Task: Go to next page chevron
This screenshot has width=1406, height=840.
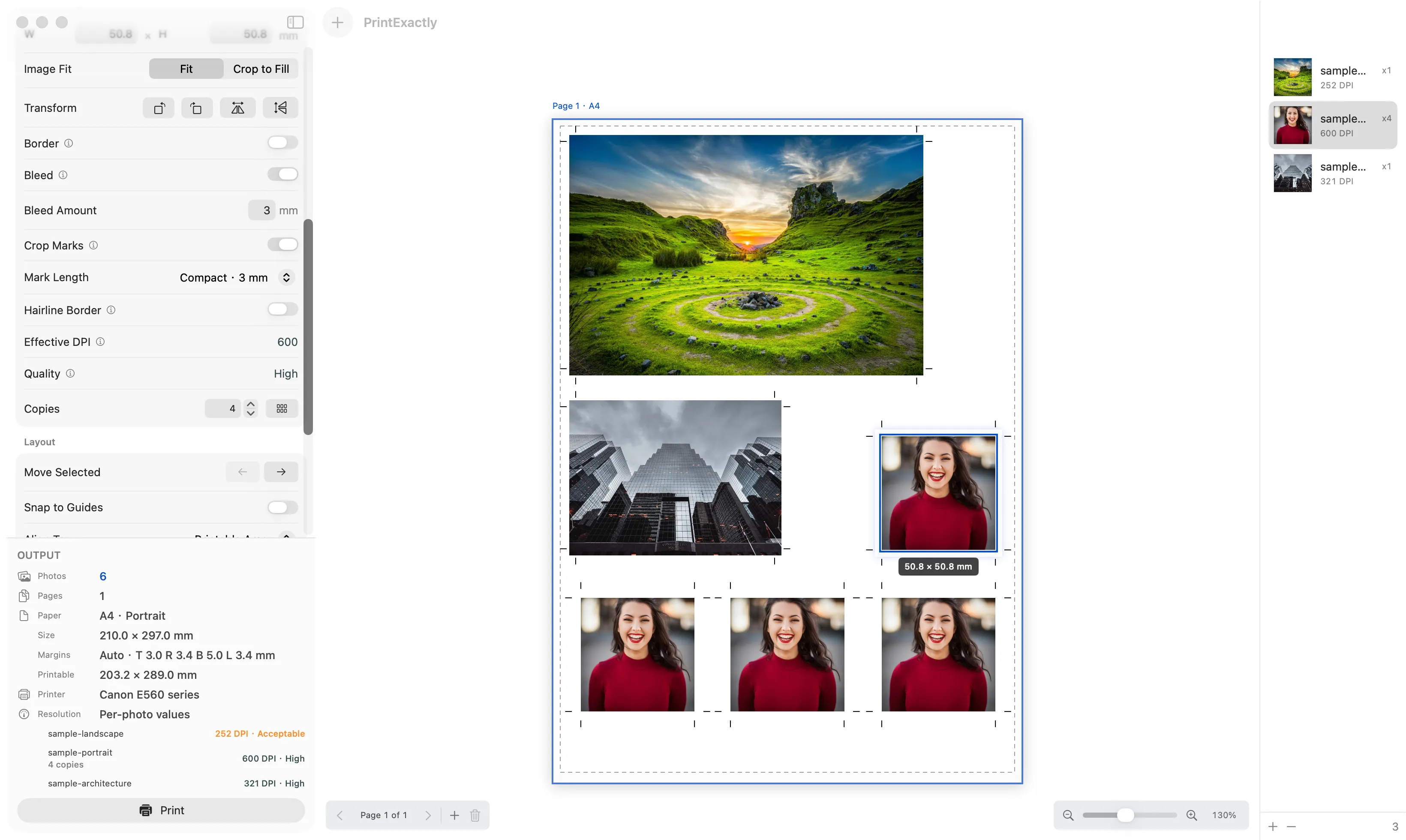Action: click(428, 815)
